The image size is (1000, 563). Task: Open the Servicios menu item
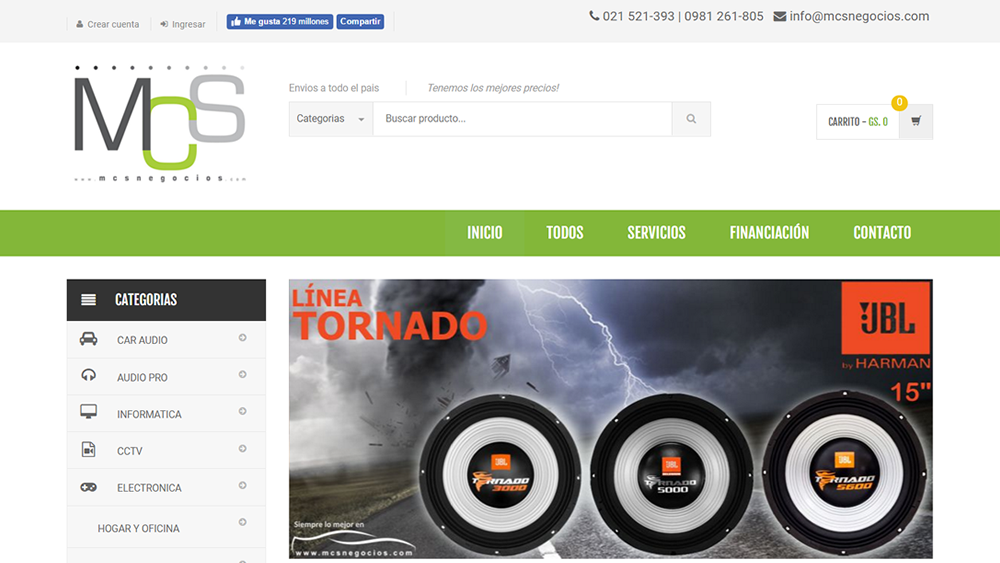pos(656,233)
